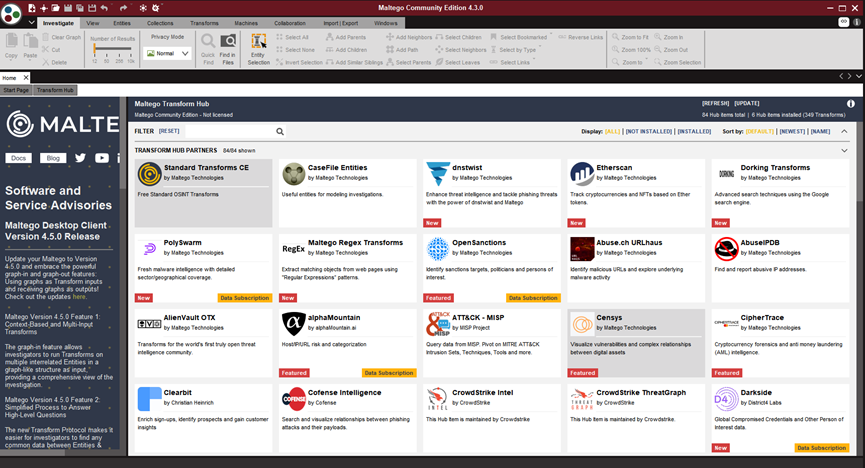Click the Clear Graph trash icon
Image resolution: width=865 pixels, height=468 pixels.
click(x=46, y=37)
